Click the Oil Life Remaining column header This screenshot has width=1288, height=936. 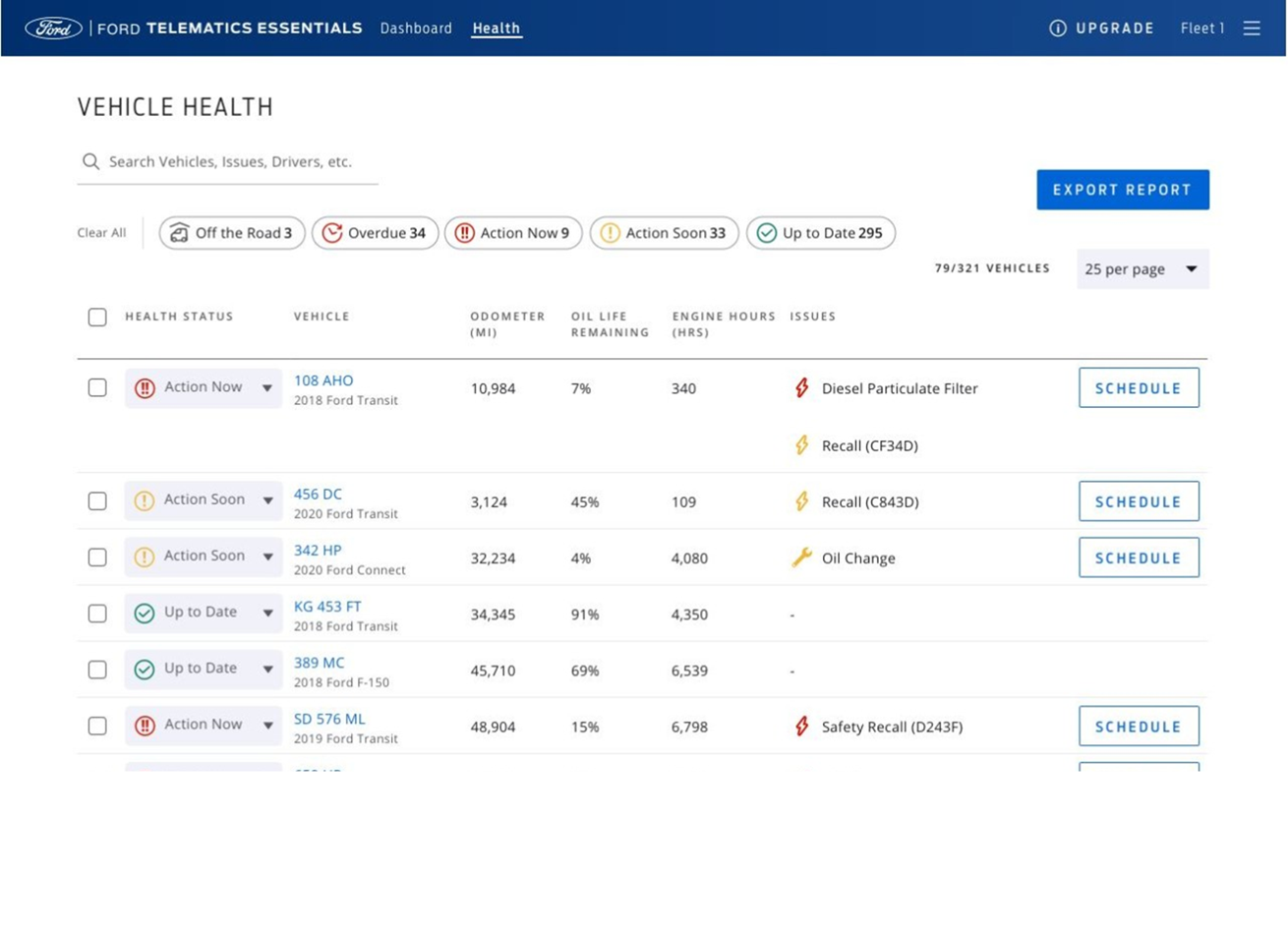pyautogui.click(x=610, y=324)
